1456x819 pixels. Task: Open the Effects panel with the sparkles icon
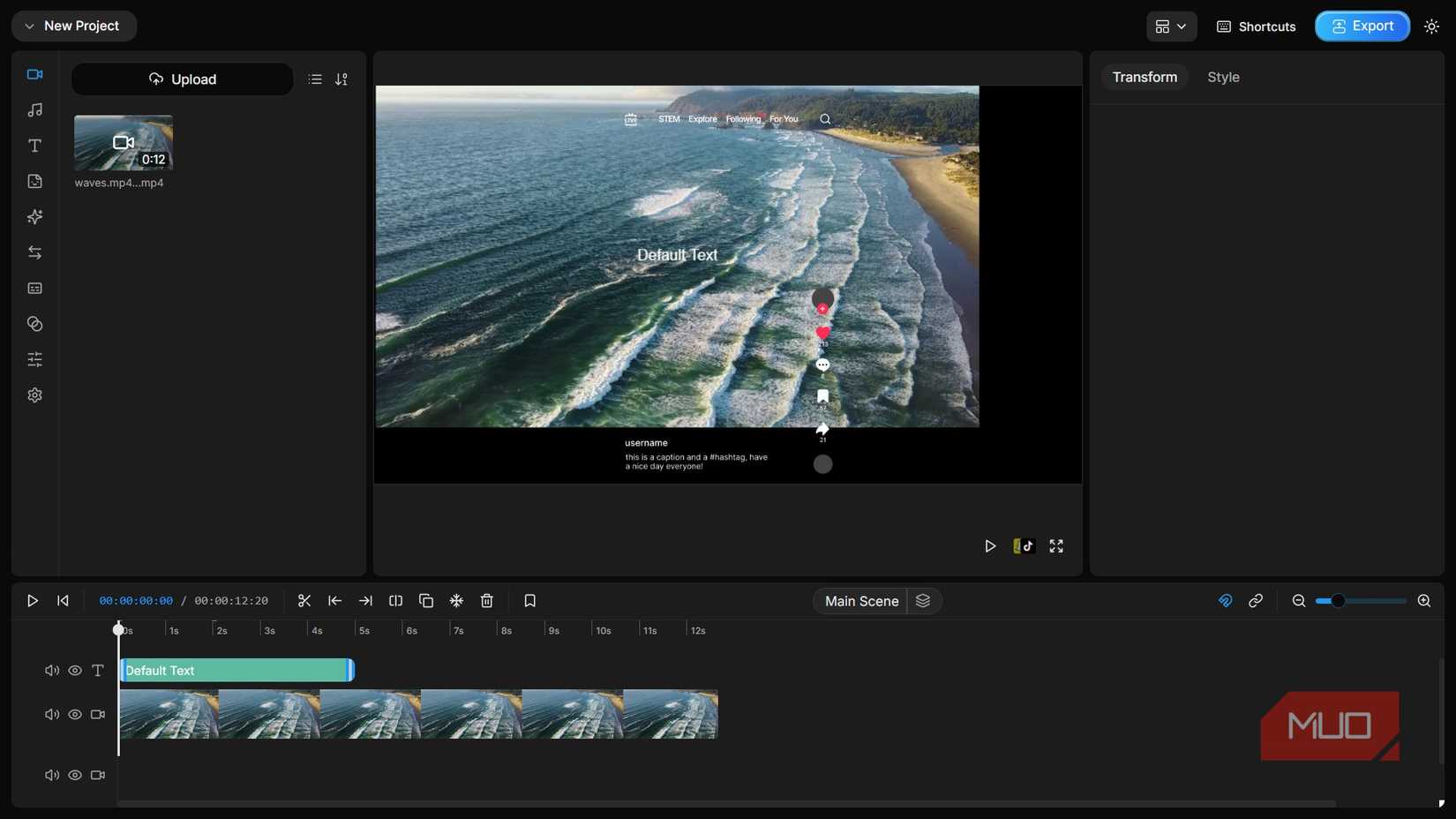tap(34, 216)
